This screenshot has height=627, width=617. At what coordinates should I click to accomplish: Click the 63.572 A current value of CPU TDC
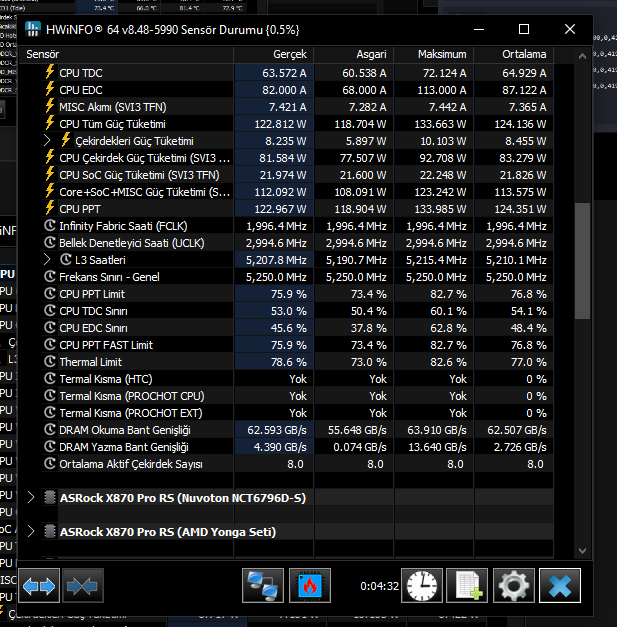[x=284, y=73]
